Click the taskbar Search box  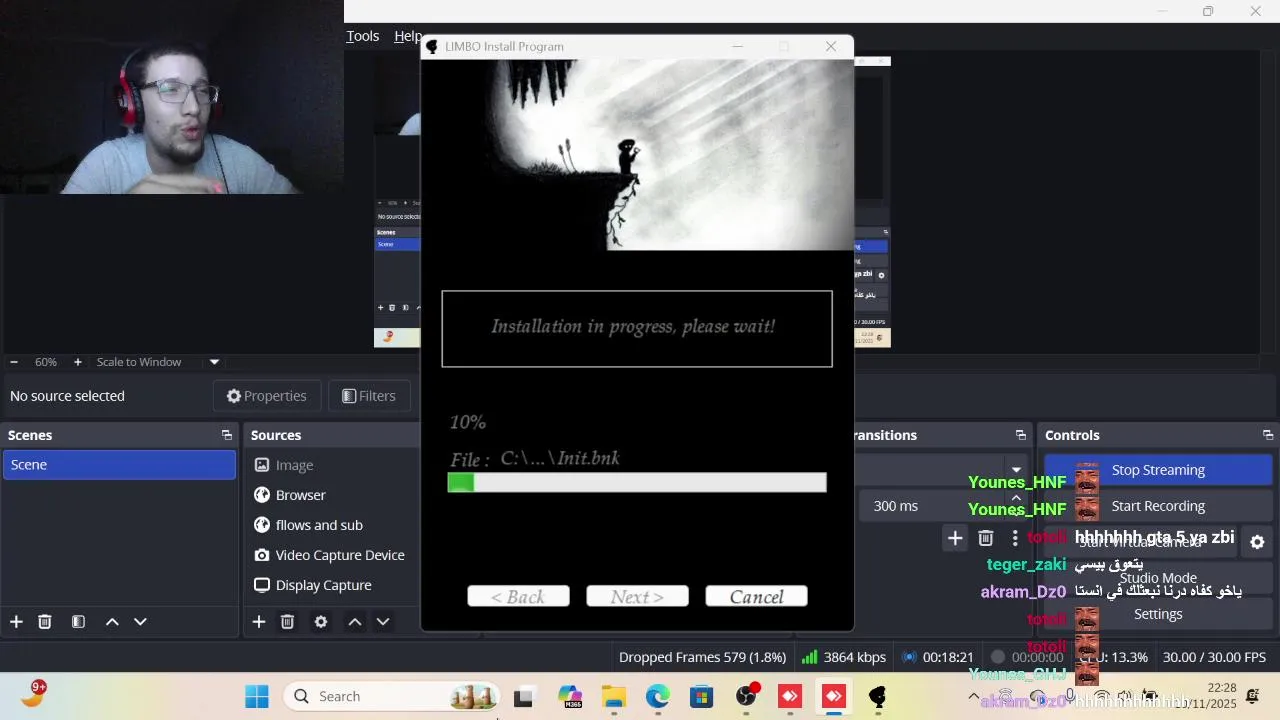coord(391,696)
